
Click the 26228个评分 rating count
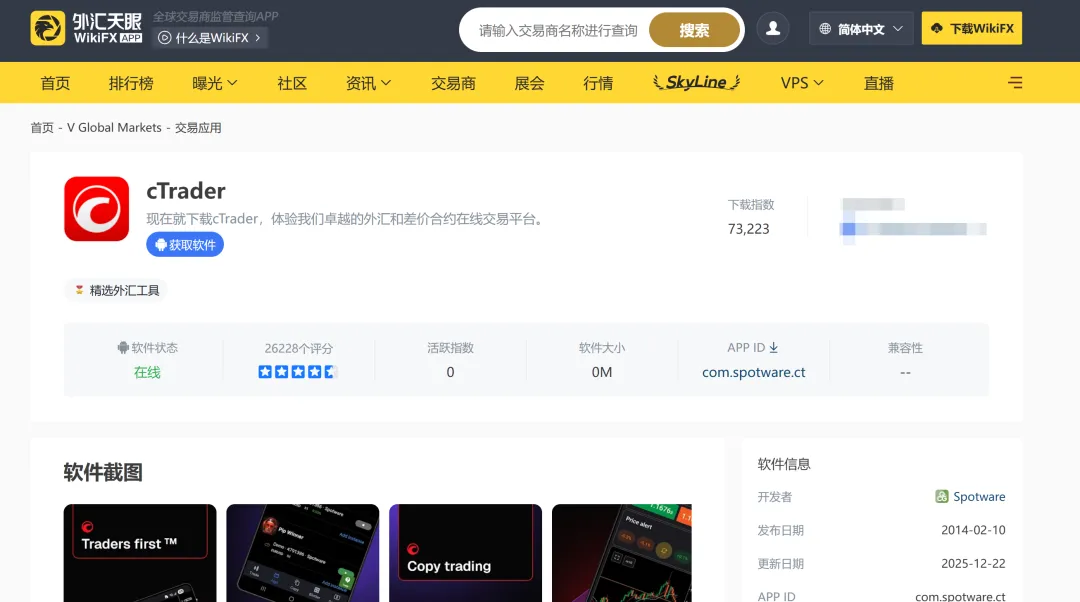[298, 349]
